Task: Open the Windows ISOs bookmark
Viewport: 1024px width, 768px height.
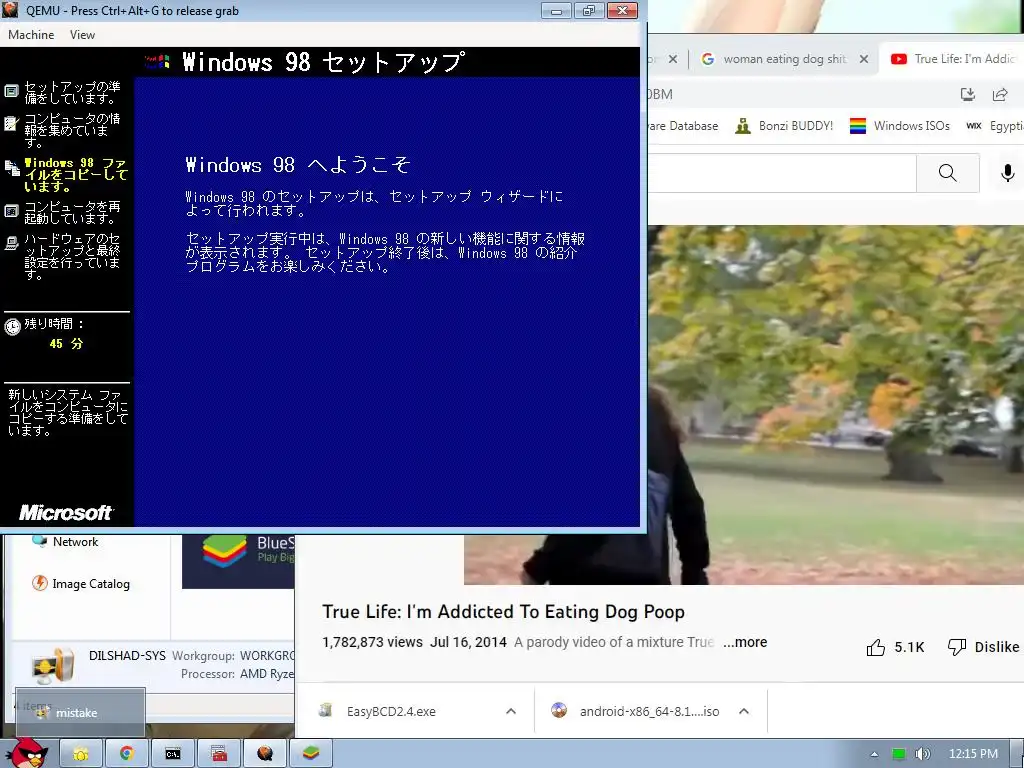Action: click(899, 126)
